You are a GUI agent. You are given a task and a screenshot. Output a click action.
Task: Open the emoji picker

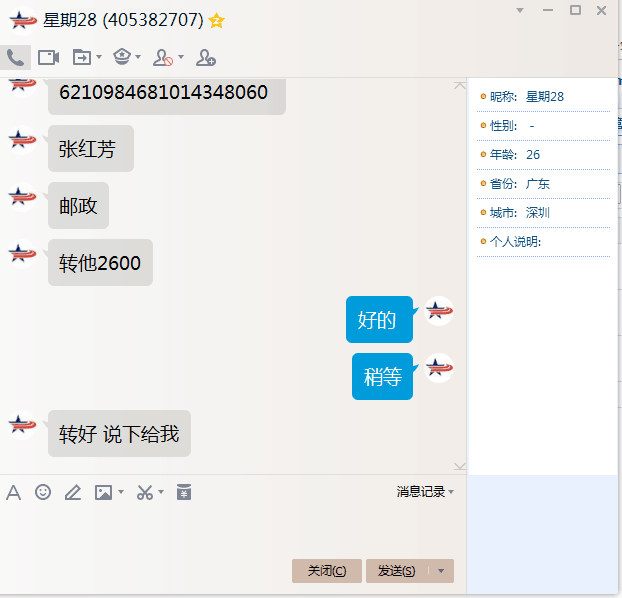43,492
